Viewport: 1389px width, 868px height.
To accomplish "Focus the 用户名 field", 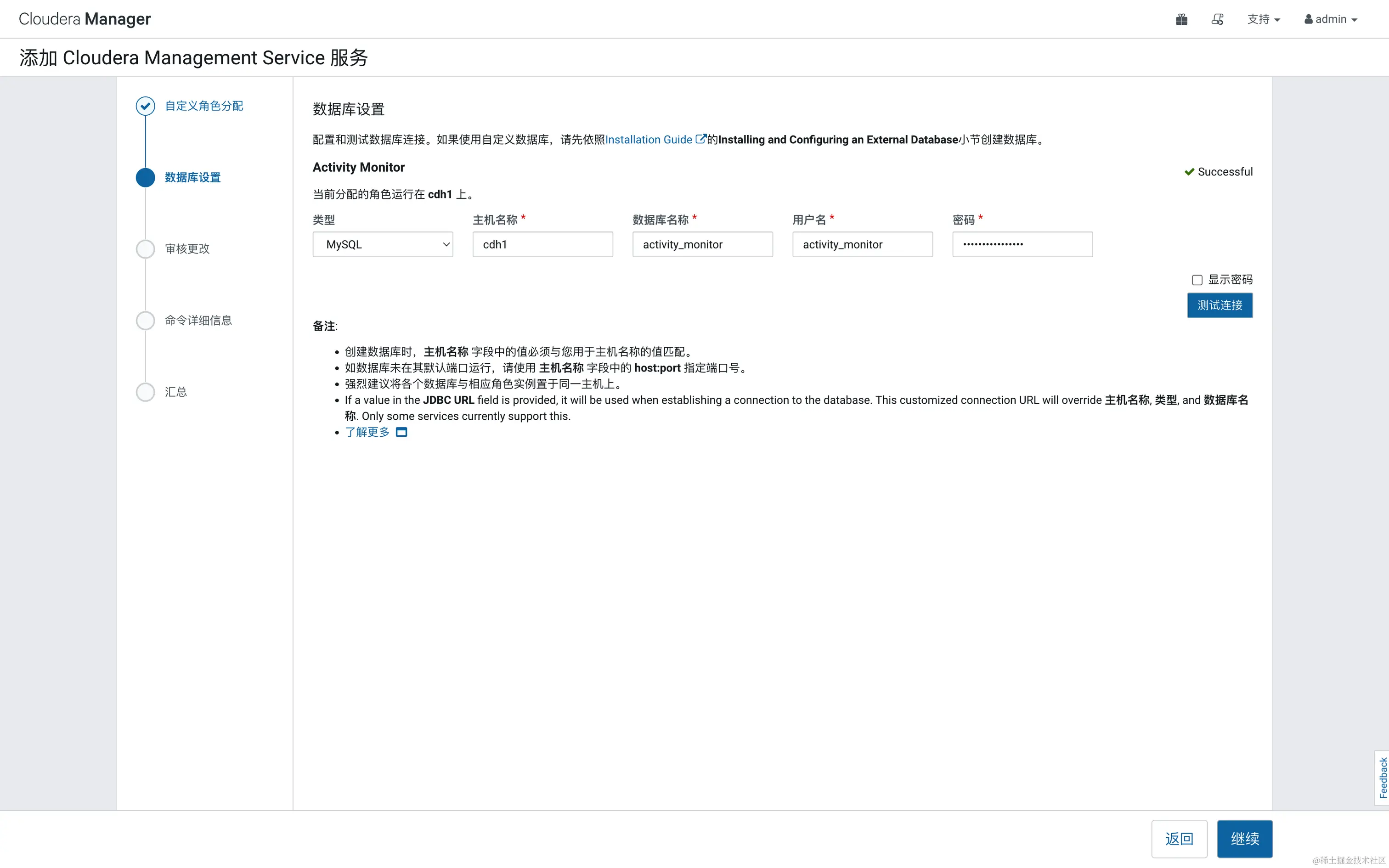I will tap(863, 244).
